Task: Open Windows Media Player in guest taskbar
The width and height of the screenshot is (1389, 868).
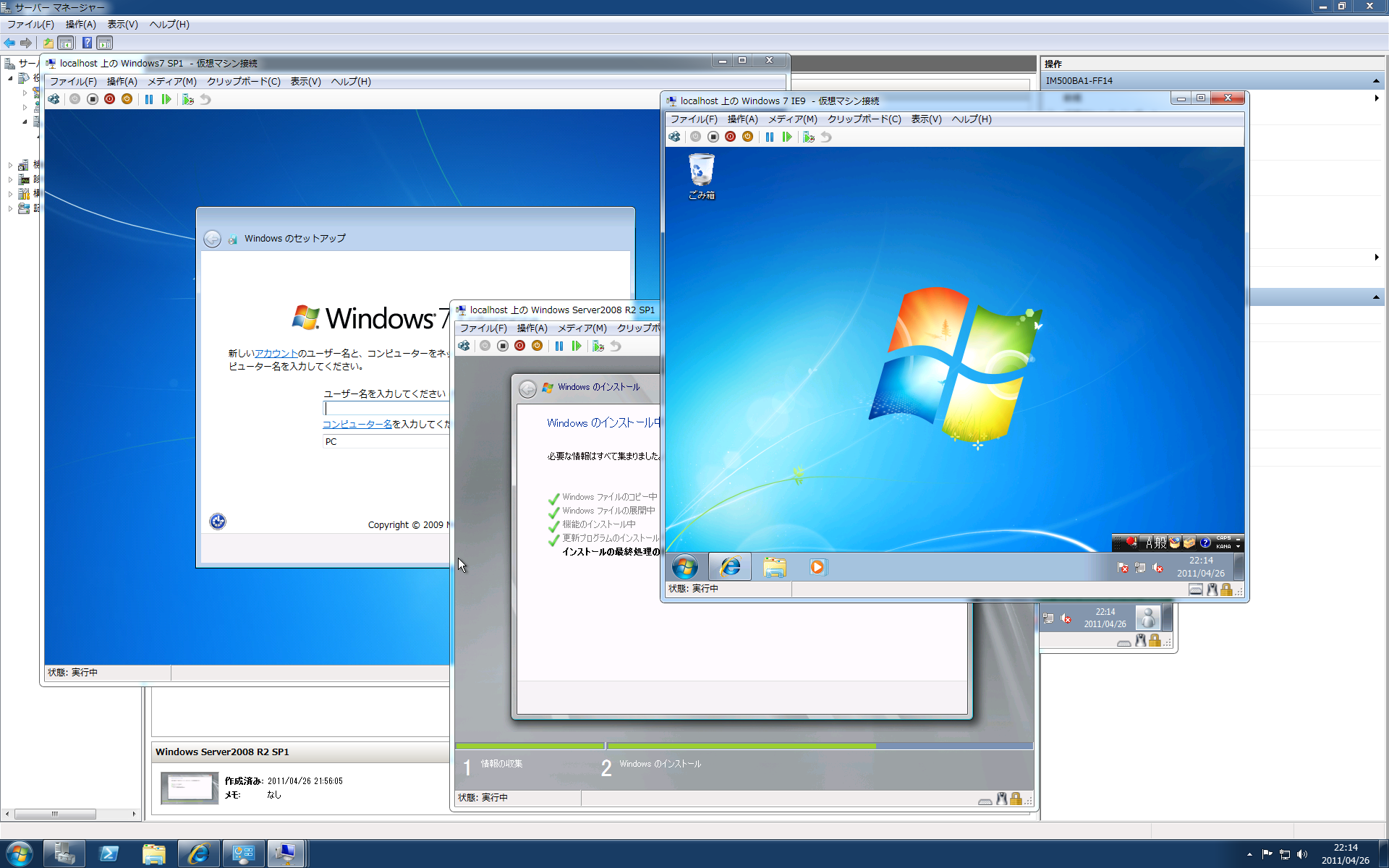Action: 817,567
